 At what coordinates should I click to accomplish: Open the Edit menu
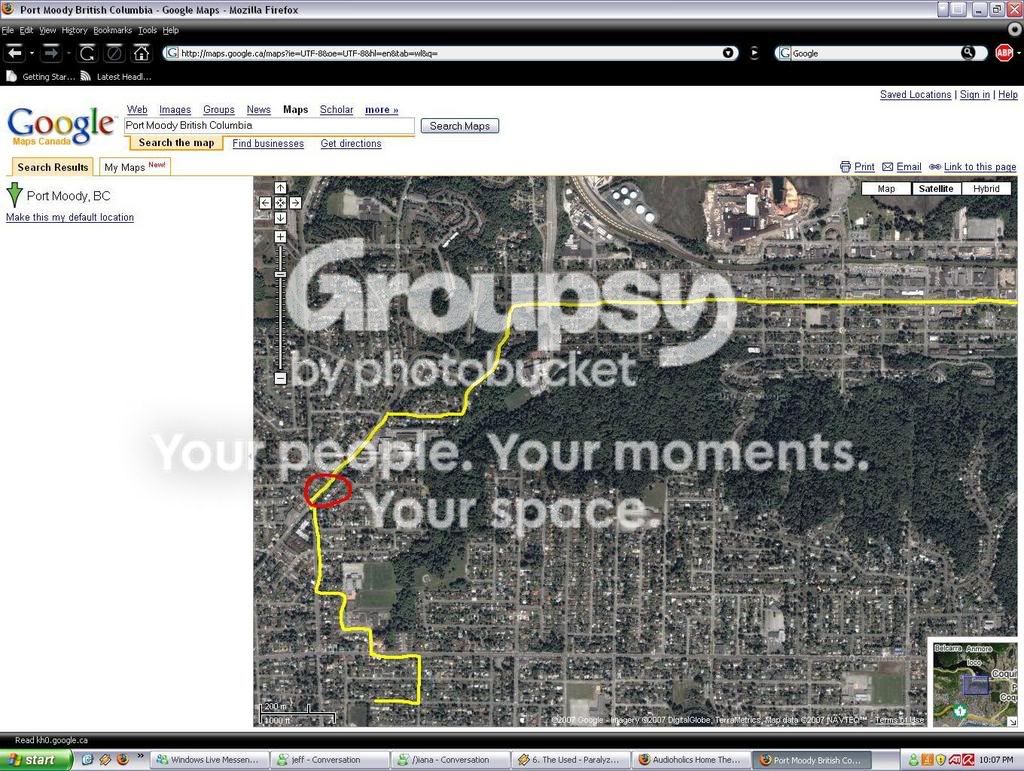click(x=26, y=30)
